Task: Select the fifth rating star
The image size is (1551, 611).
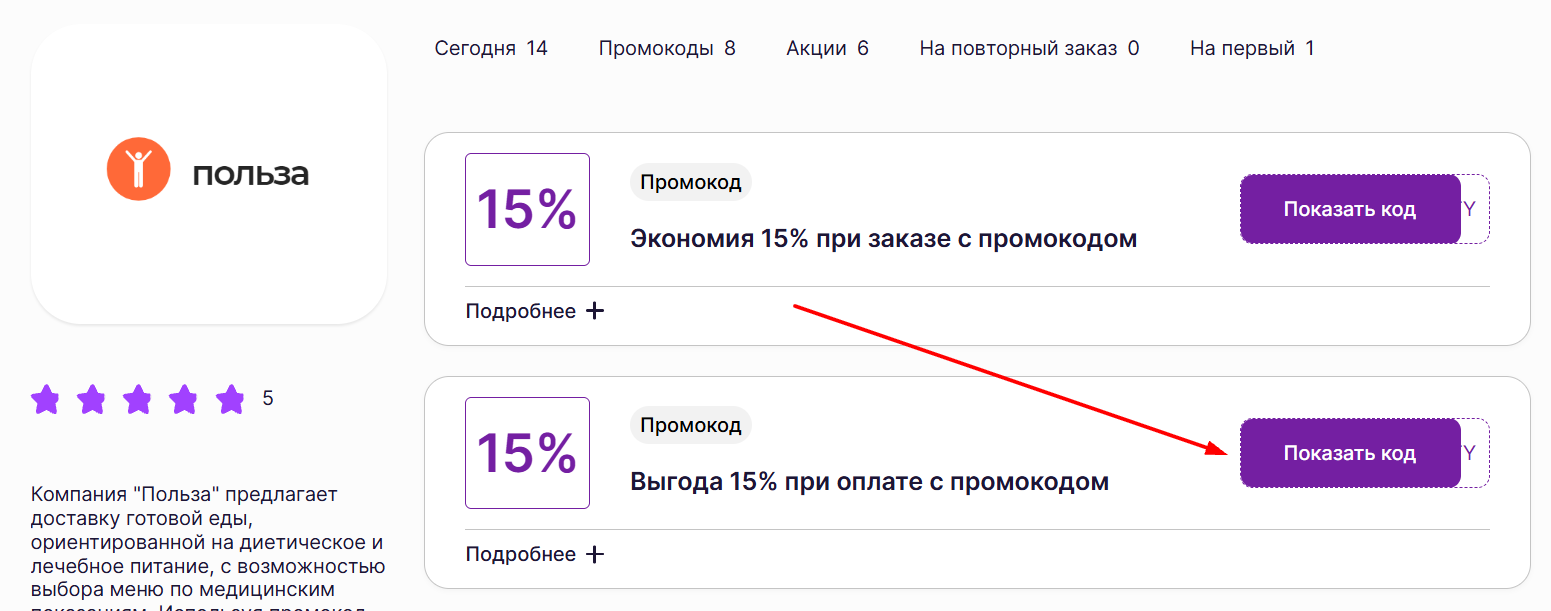Action: (x=231, y=399)
